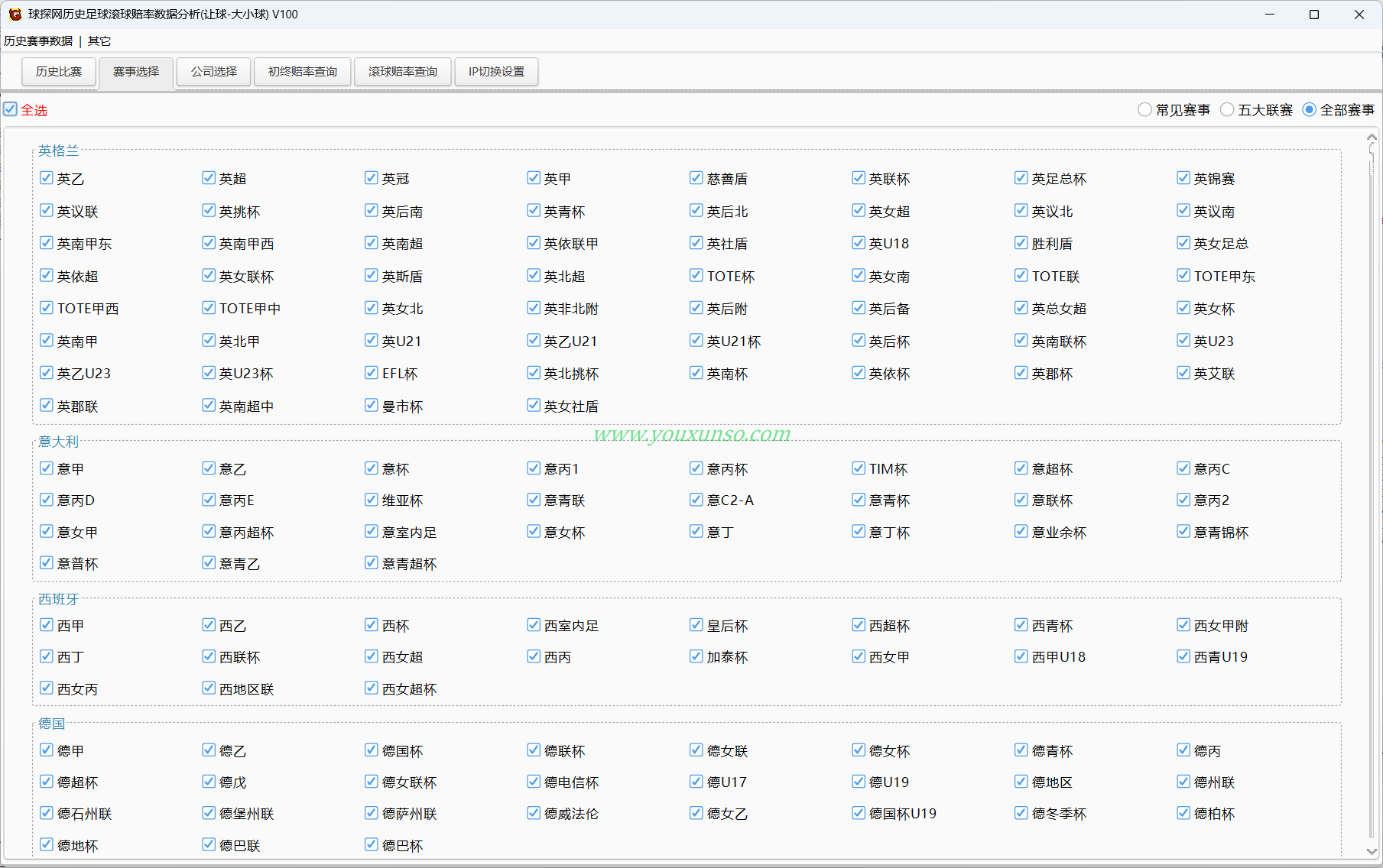Uncheck the TOTE甲西 checkbox
Viewport: 1383px width, 868px height.
click(x=47, y=308)
